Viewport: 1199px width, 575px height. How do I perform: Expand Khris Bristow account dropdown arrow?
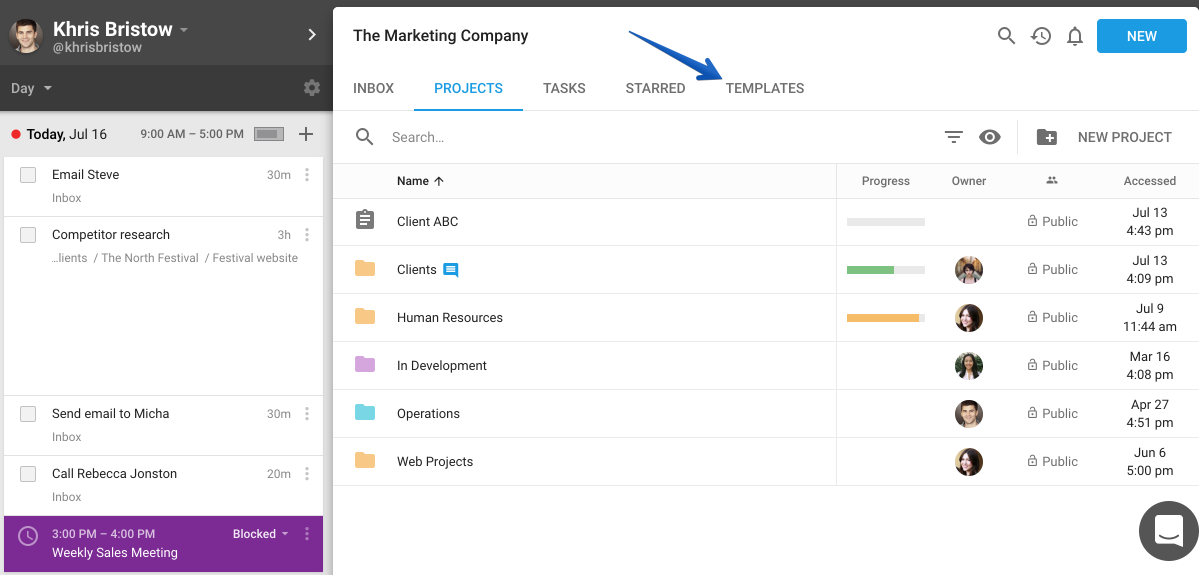pos(184,31)
